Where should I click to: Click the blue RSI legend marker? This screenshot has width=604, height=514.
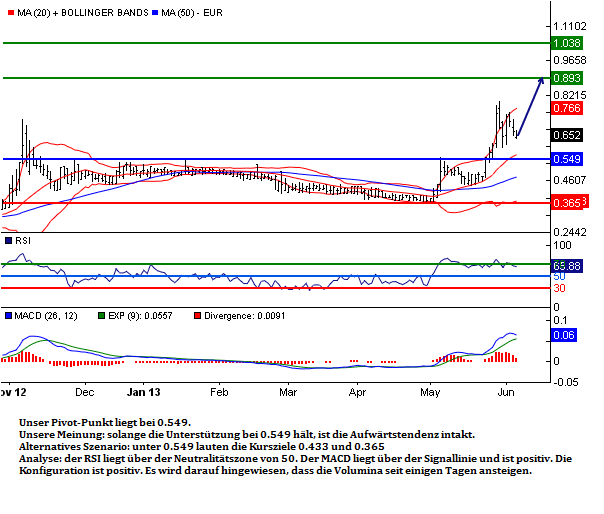click(x=6, y=241)
